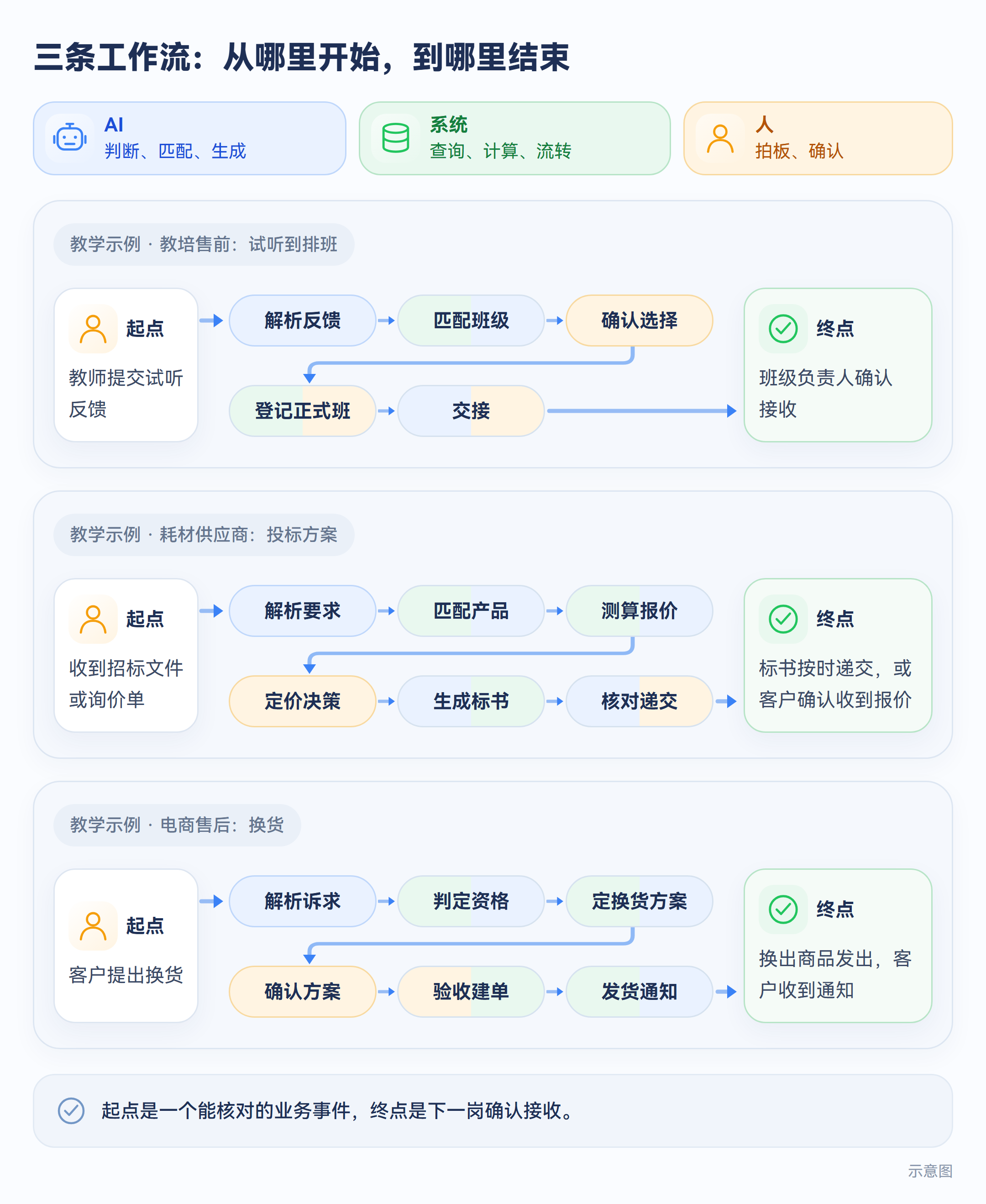Select the 解析反馈 step

tap(302, 321)
